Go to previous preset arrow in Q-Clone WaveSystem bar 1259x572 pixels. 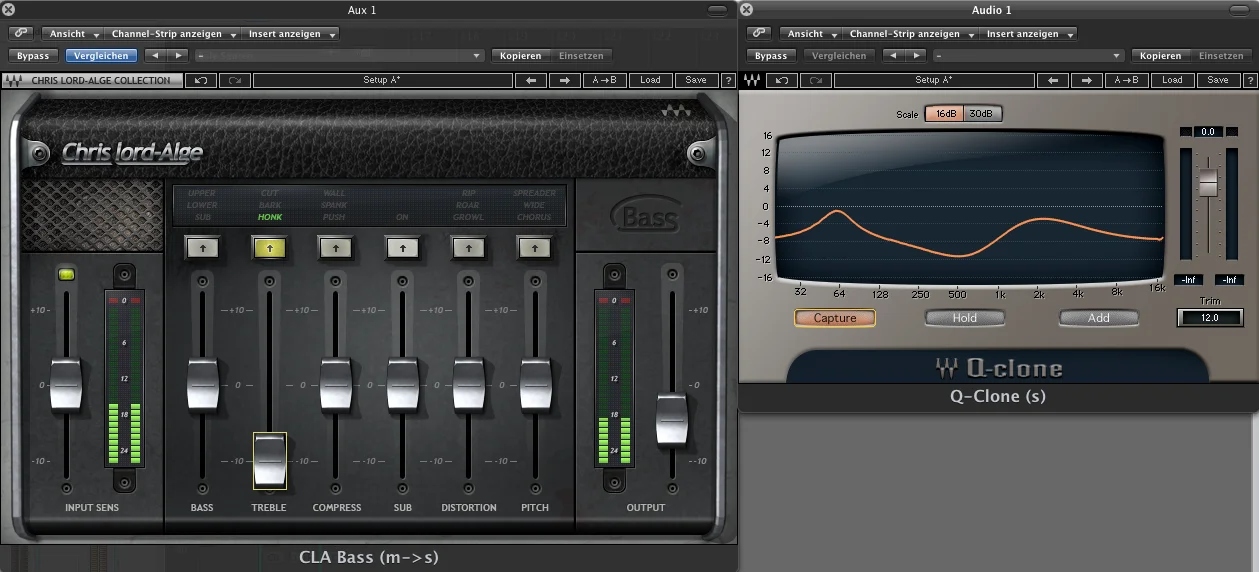click(x=1052, y=80)
